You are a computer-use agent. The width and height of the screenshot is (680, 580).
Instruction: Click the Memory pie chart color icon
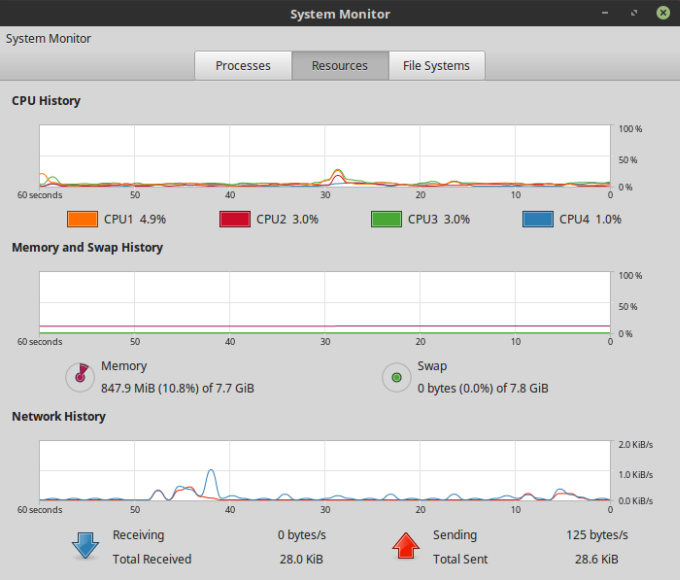(80, 377)
